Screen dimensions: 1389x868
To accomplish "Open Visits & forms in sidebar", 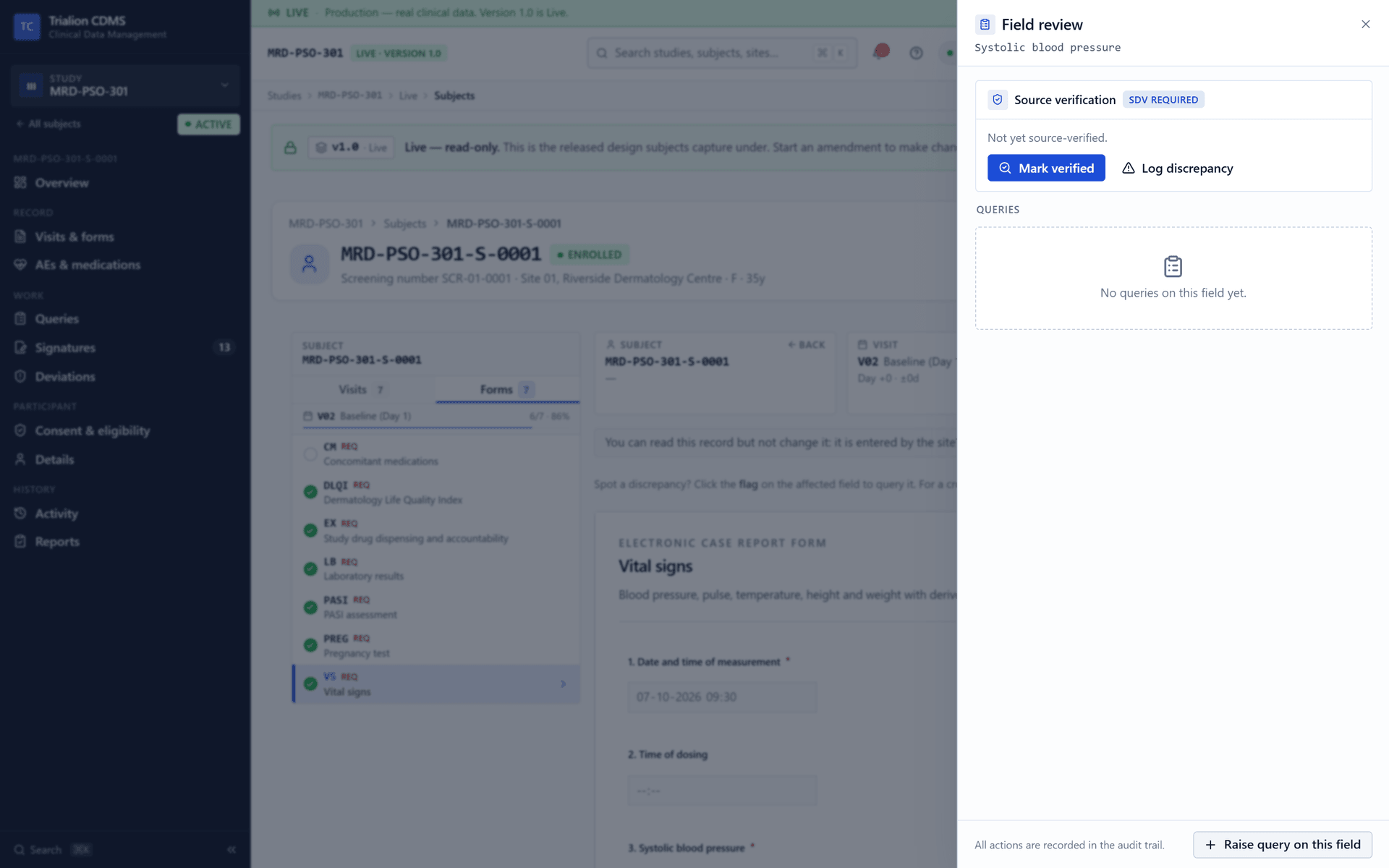I will click(x=124, y=237).
